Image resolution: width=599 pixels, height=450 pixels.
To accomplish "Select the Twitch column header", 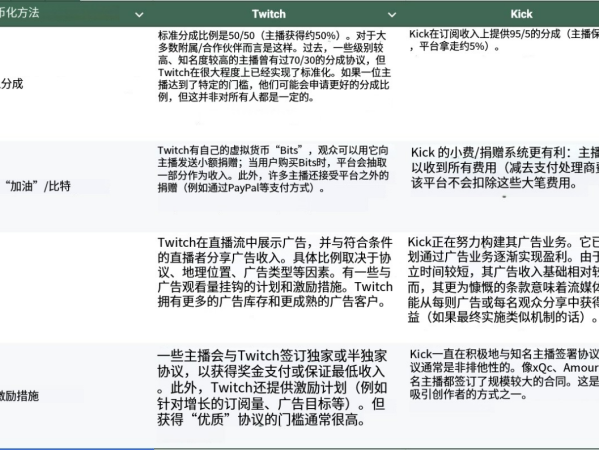I will click(x=269, y=14).
